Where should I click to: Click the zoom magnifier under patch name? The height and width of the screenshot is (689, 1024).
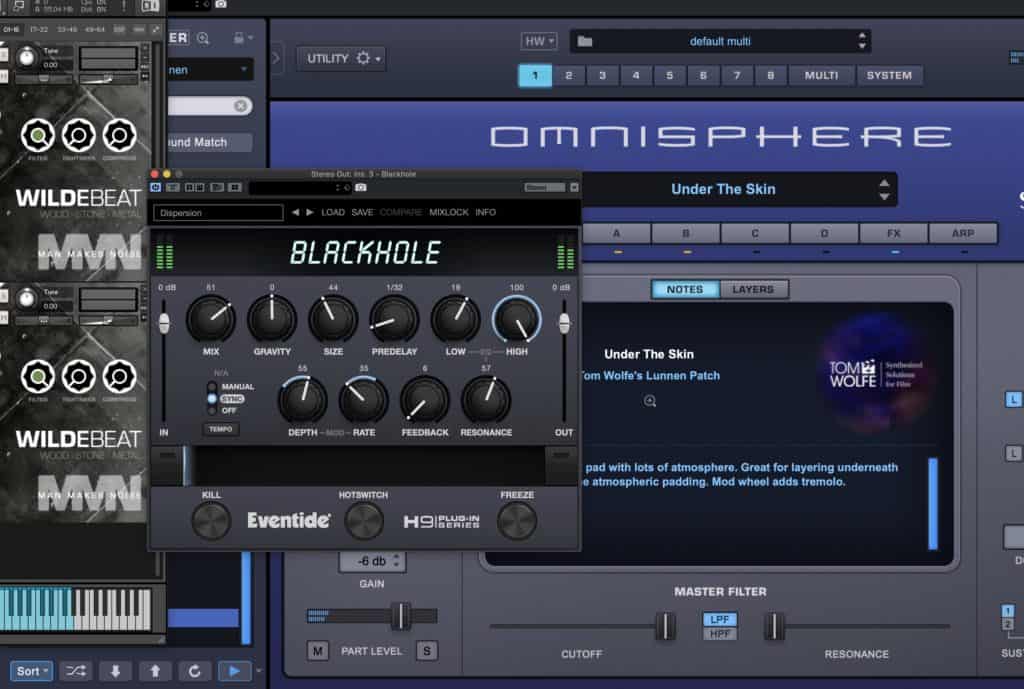click(650, 401)
